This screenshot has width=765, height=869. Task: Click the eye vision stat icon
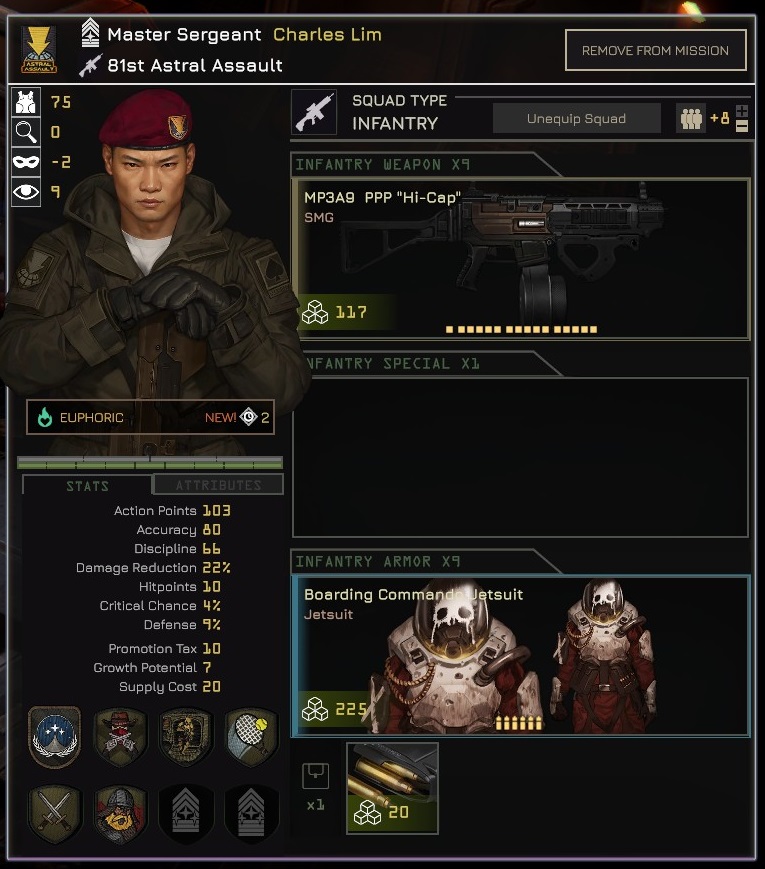26,192
